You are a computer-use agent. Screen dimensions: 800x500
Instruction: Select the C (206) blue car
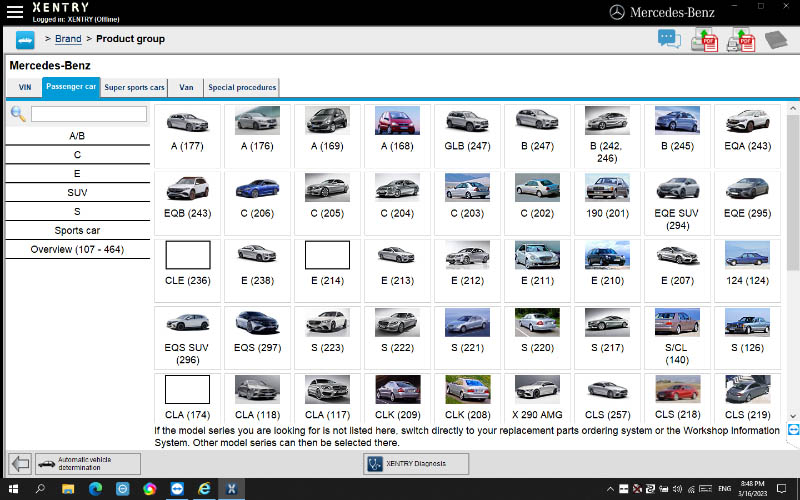[257, 204]
